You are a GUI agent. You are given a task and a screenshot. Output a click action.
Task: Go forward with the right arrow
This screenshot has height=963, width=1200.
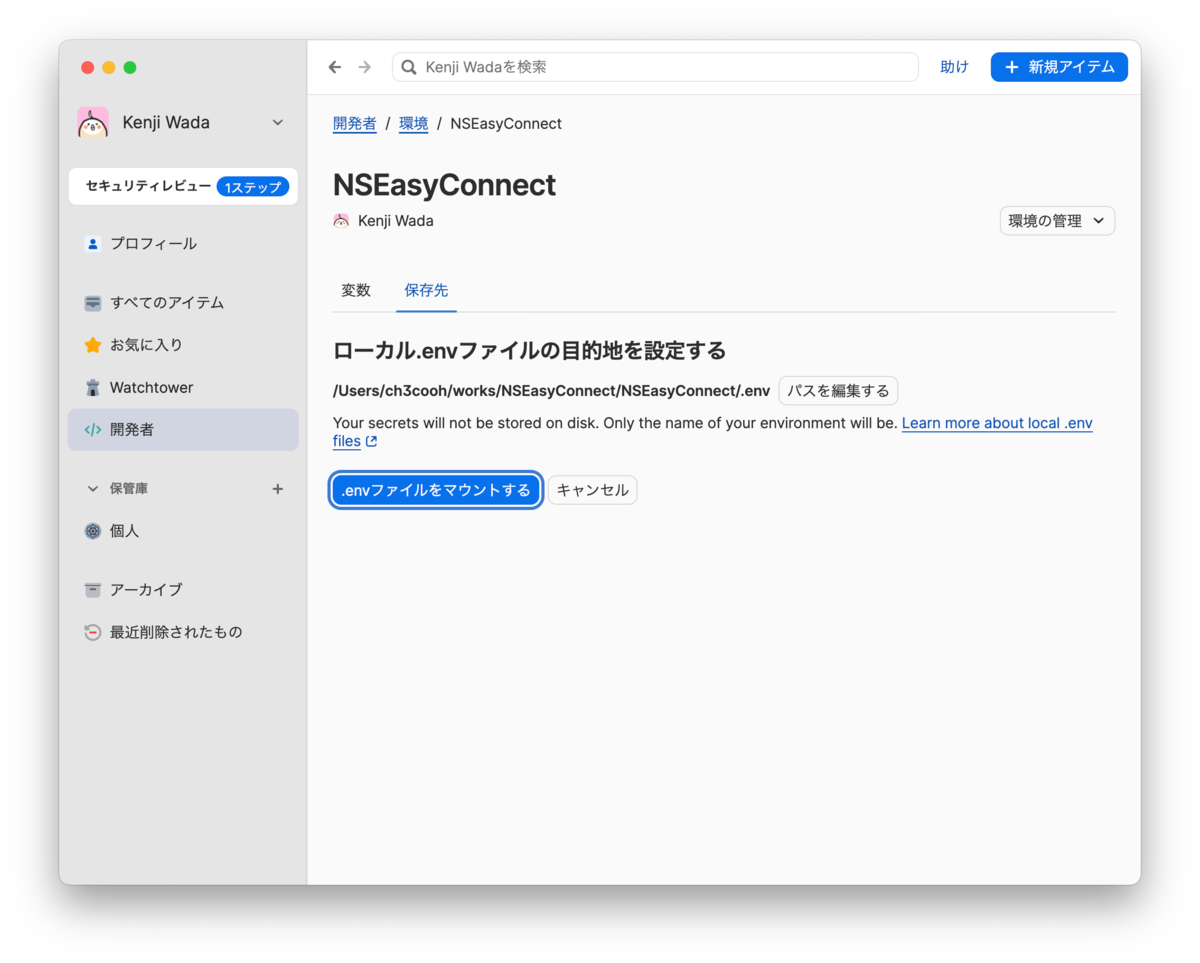point(364,67)
